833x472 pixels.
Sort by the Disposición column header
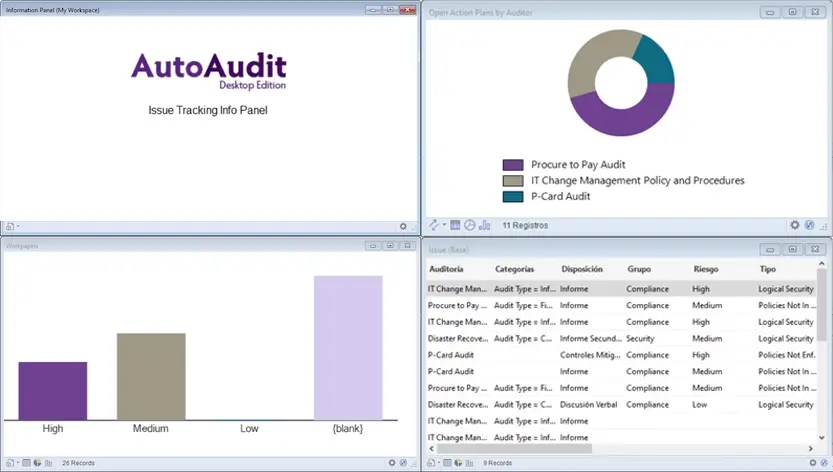pyautogui.click(x=582, y=269)
